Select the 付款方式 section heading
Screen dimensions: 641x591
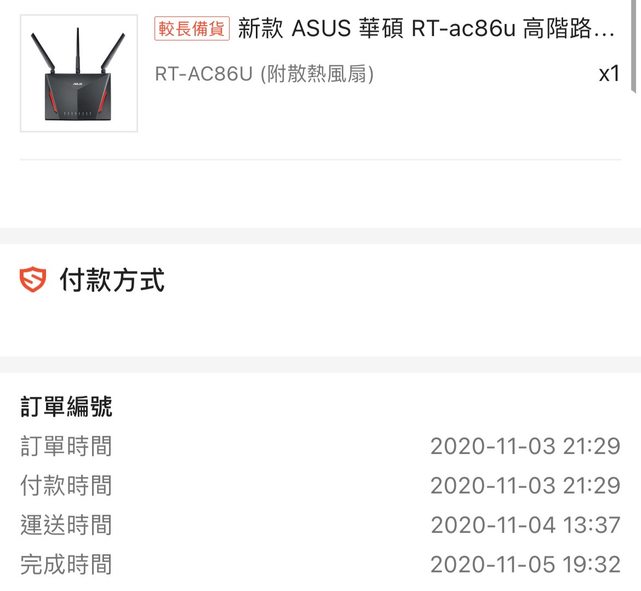(111, 280)
